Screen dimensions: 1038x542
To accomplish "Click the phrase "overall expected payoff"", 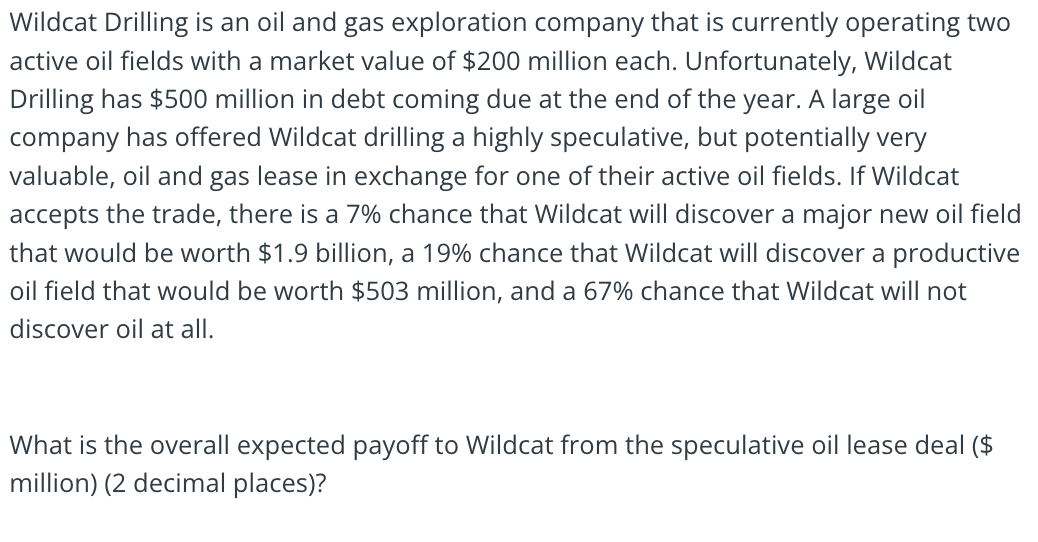I will pos(287,445).
